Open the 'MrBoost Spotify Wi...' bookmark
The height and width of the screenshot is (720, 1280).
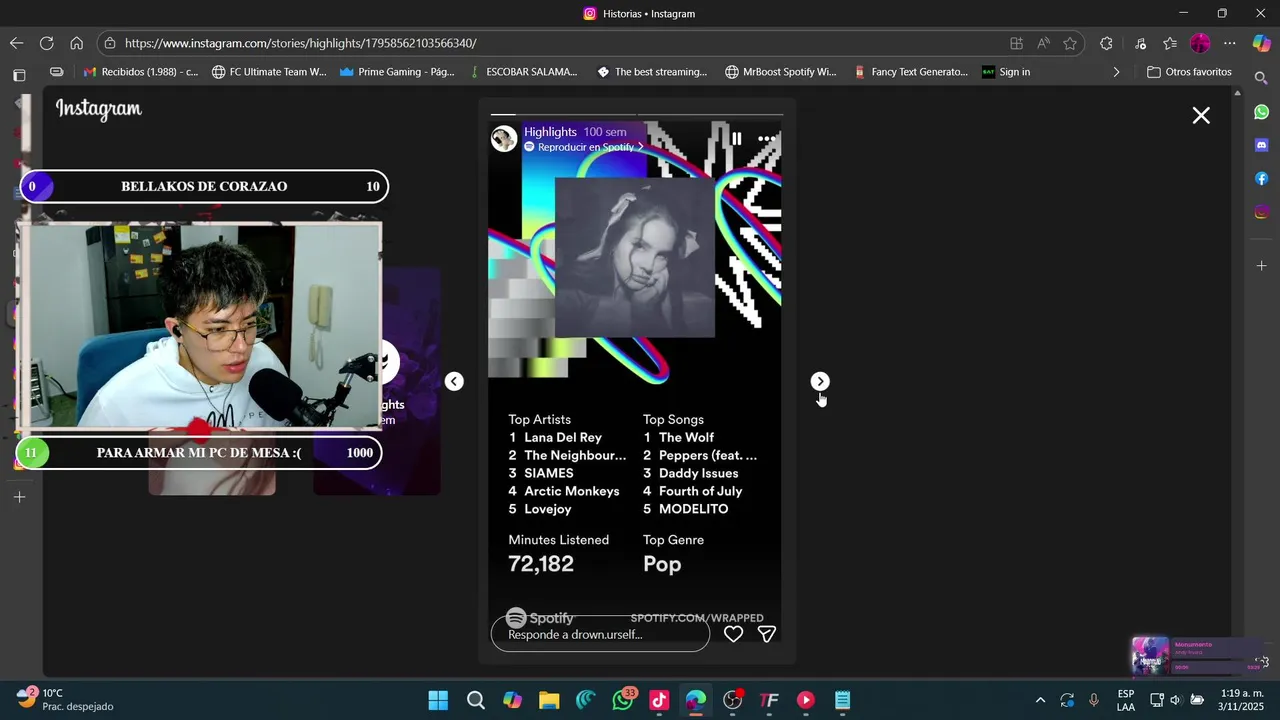point(781,72)
